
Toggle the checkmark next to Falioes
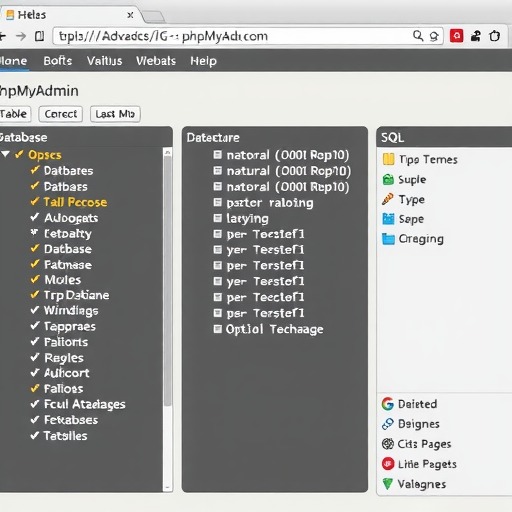click(35, 388)
